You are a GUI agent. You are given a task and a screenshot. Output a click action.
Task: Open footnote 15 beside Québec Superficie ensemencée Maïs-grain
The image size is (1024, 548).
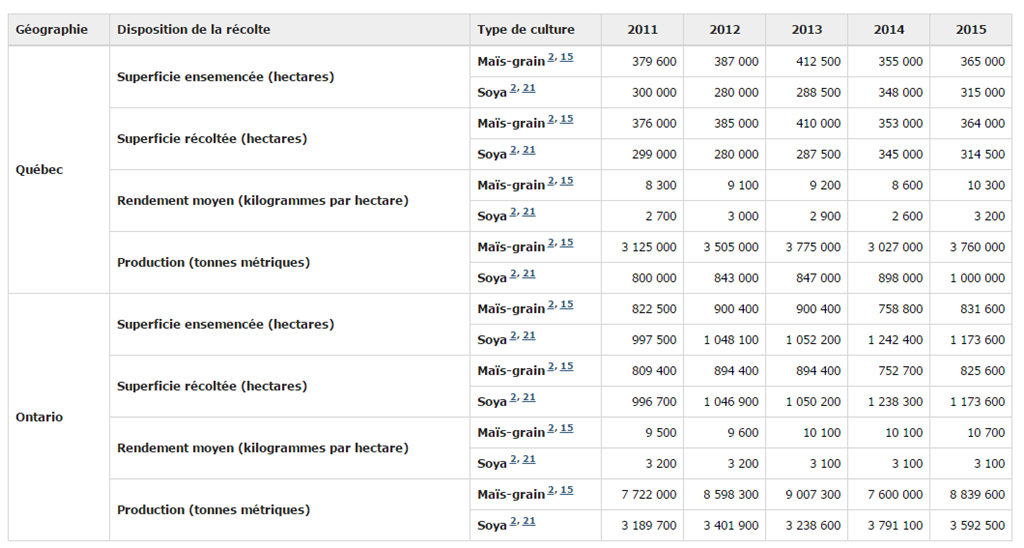(x=566, y=58)
